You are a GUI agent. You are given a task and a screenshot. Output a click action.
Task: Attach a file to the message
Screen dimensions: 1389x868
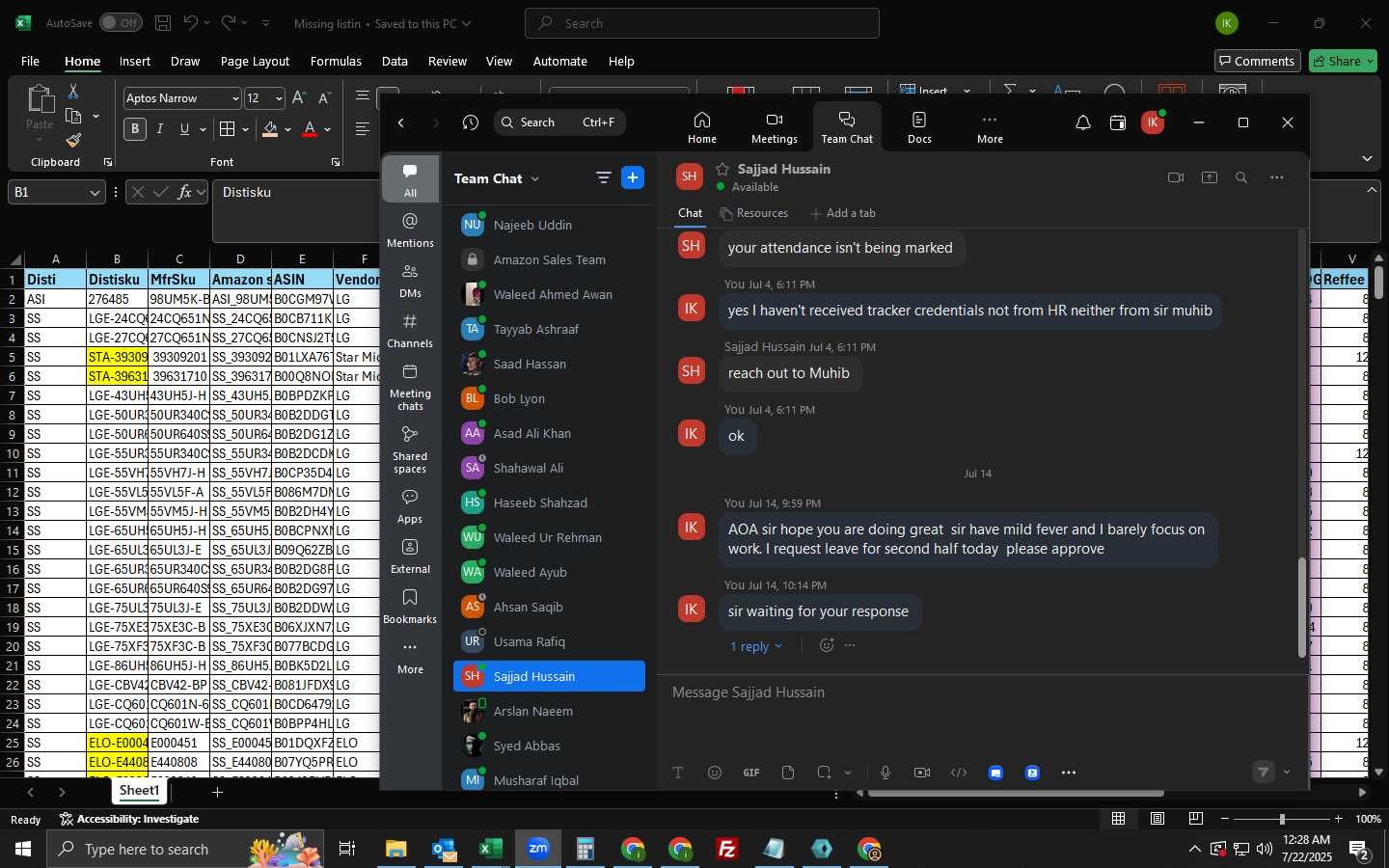788,773
